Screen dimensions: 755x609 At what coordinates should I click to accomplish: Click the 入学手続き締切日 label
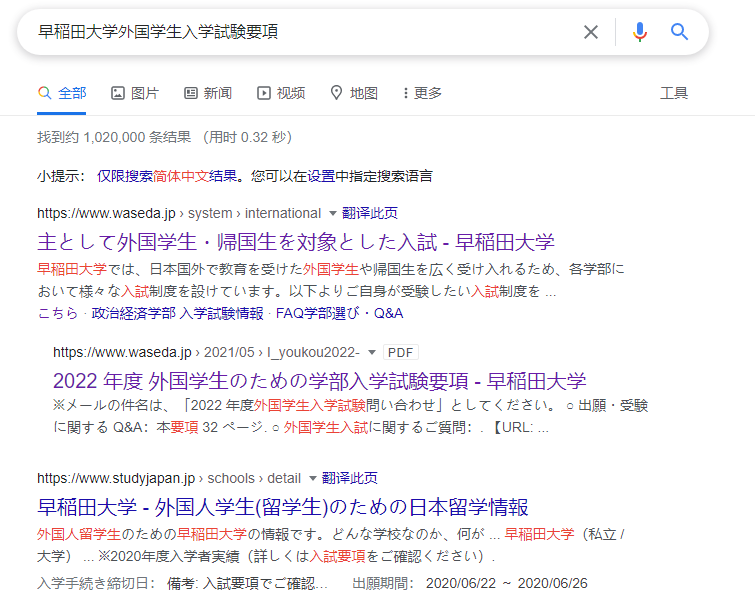point(96,583)
